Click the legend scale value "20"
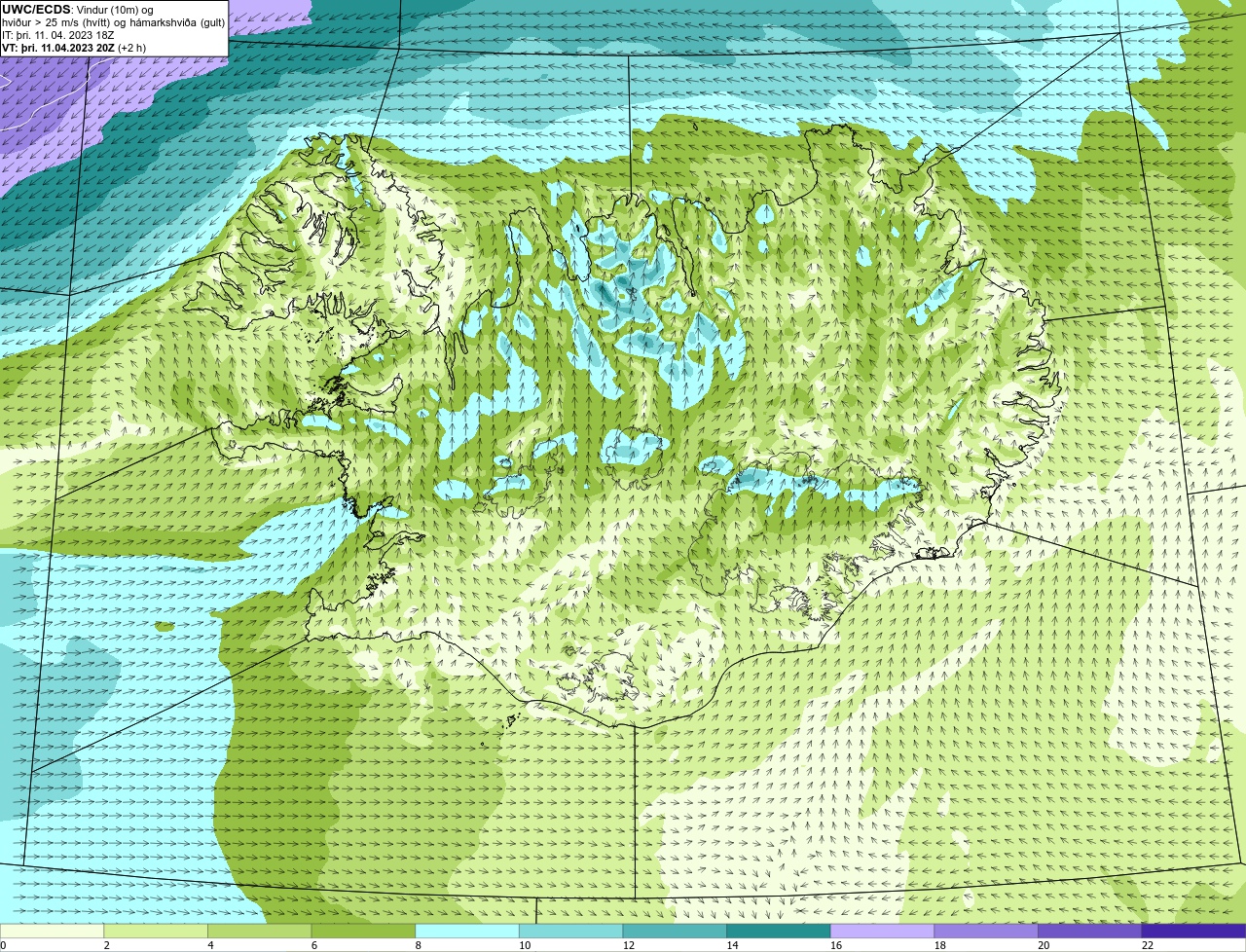The width and height of the screenshot is (1246, 952). coord(1044,945)
